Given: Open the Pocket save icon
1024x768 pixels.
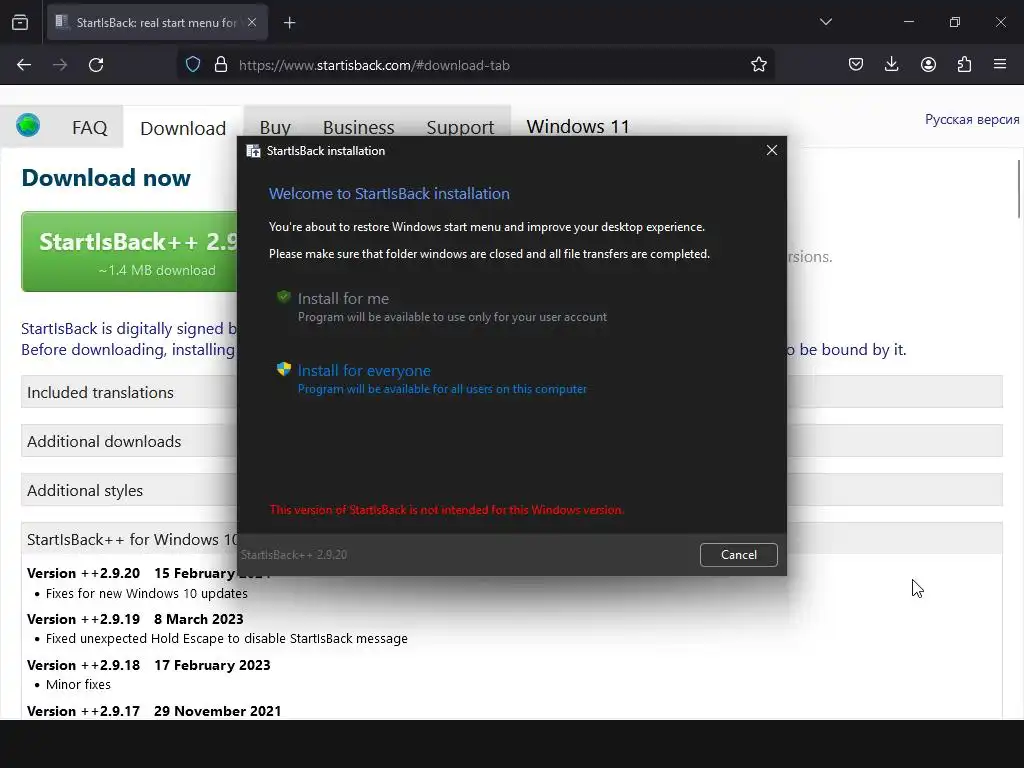Looking at the screenshot, I should coord(856,64).
